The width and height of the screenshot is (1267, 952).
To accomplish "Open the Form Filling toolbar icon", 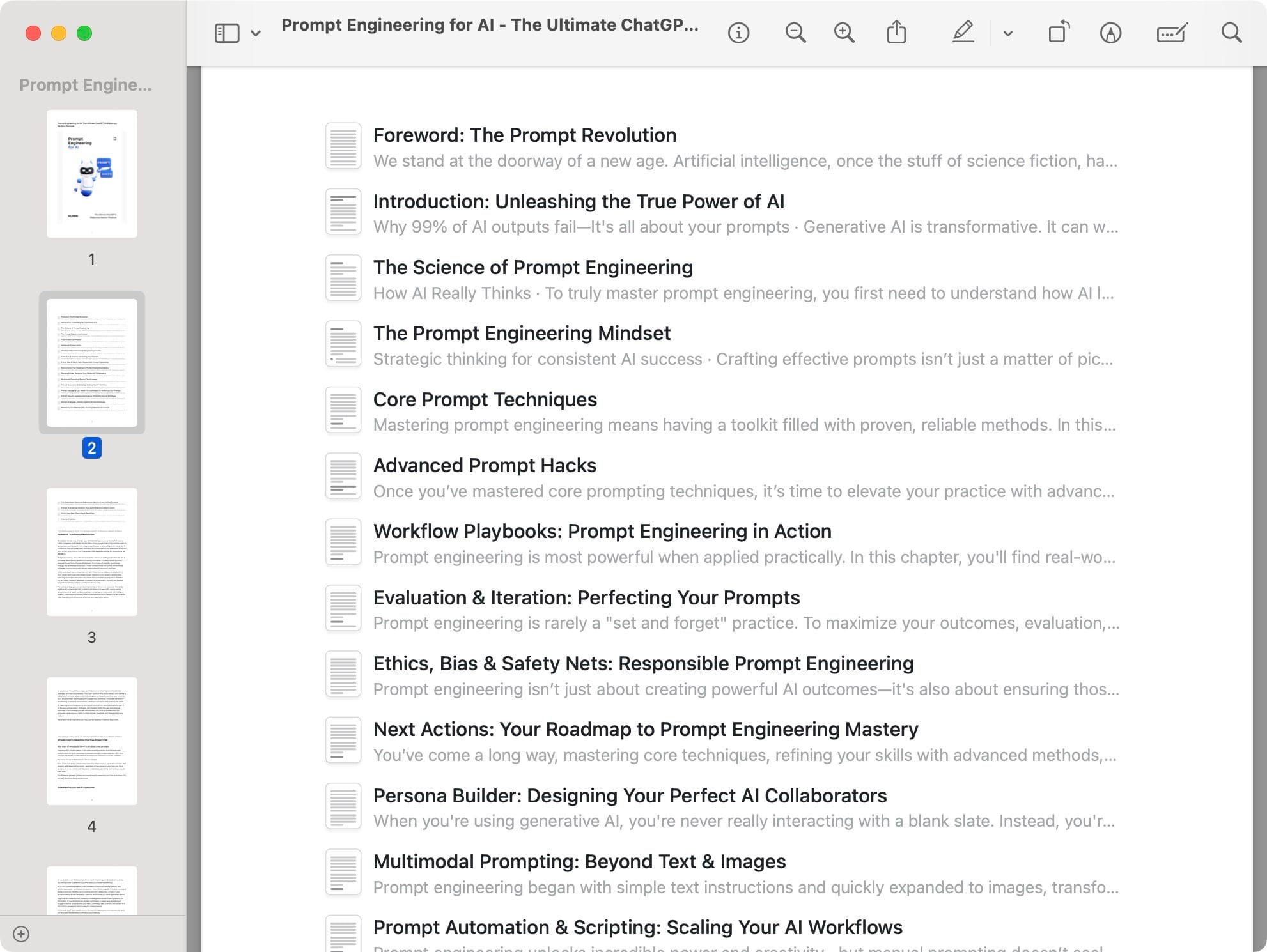I will pos(1172,33).
